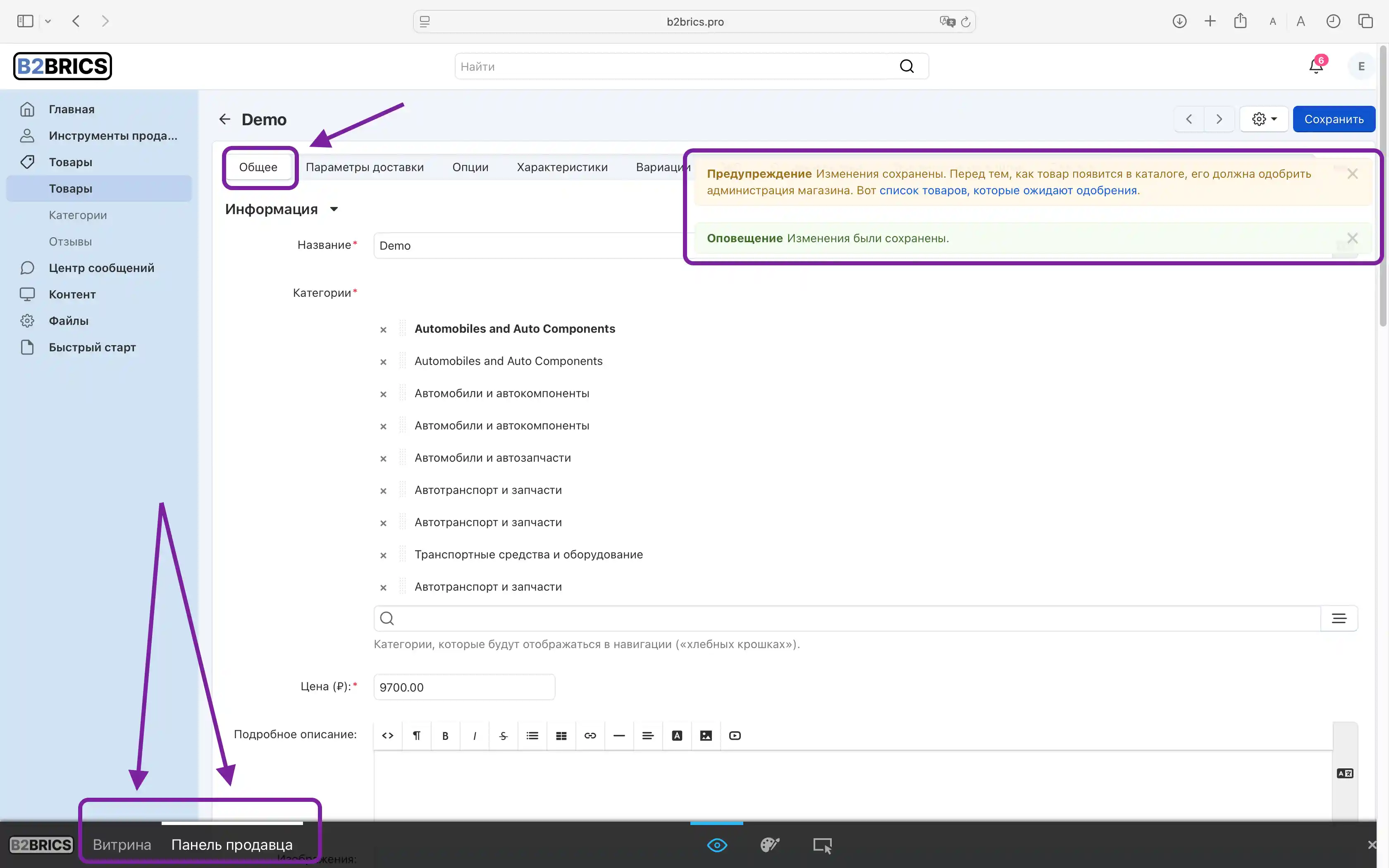Switch to the Общее tab
Screen dimensions: 1389x868
coord(258,167)
